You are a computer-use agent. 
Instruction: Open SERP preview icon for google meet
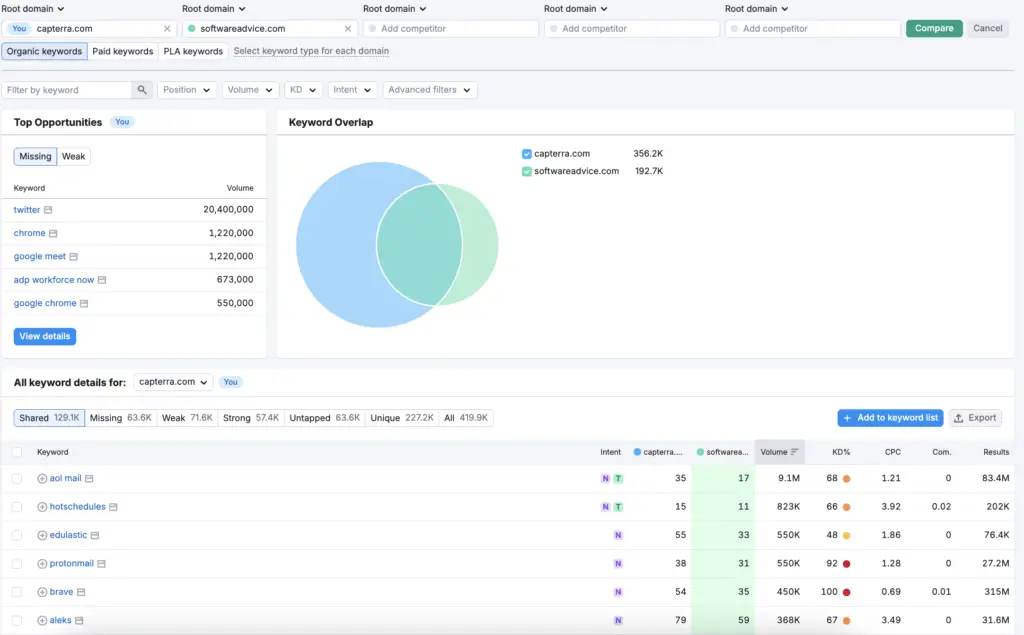(x=73, y=257)
